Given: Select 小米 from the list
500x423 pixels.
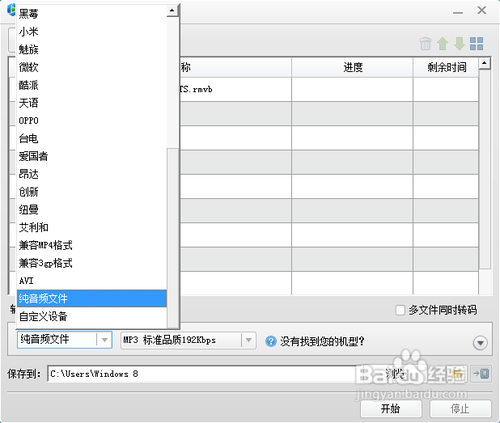Looking at the screenshot, I should pos(92,32).
